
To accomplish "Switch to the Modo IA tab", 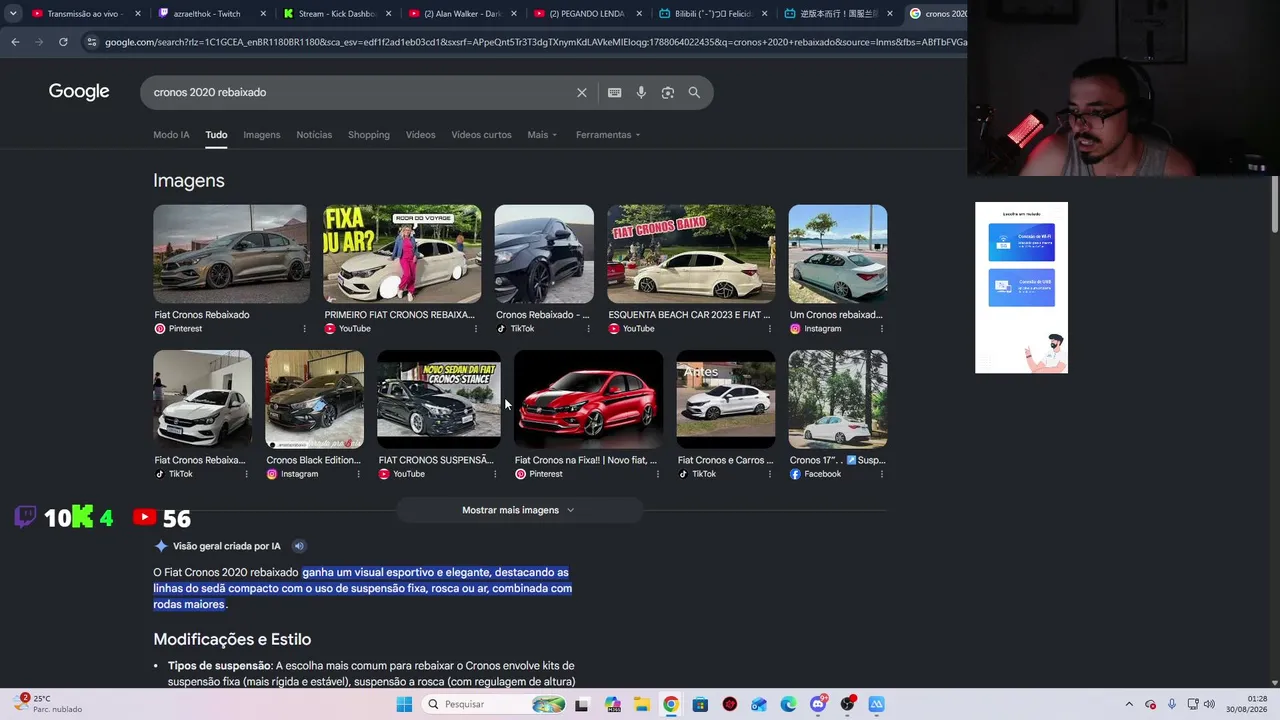I will pyautogui.click(x=171, y=135).
